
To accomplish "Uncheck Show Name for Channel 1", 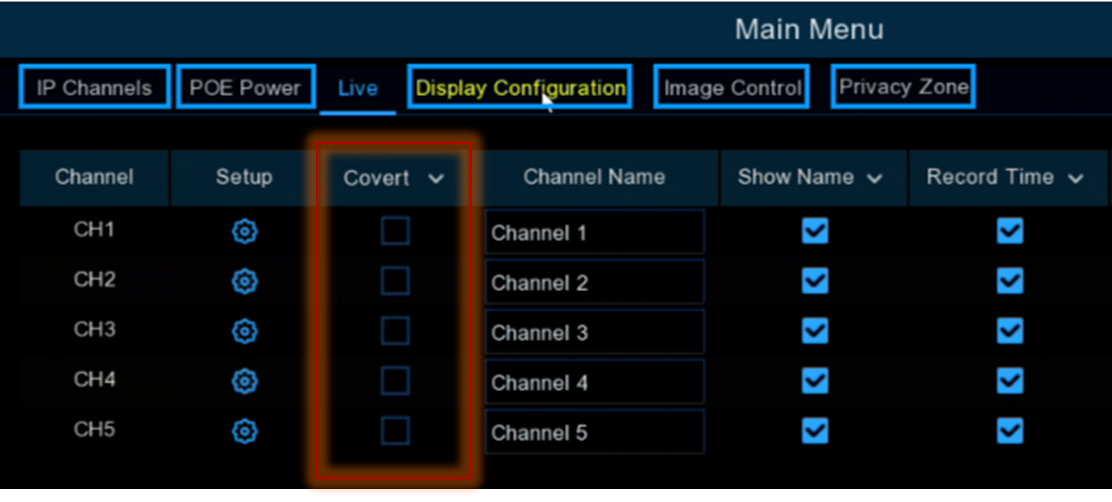I will (x=815, y=231).
